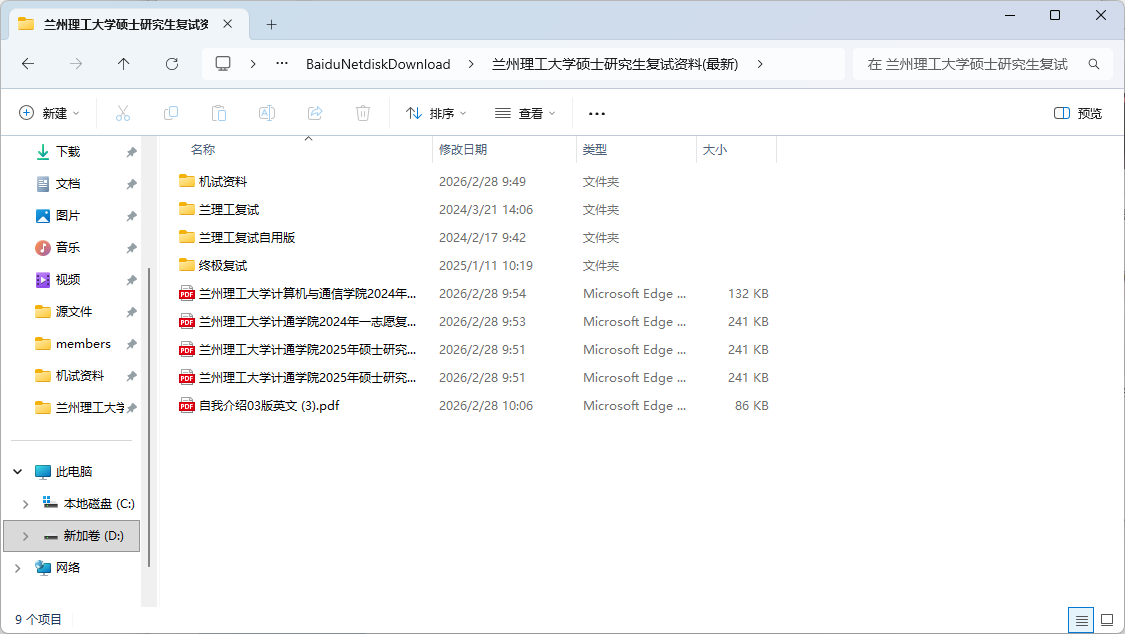Screen dimensions: 1125x634
Task: Click the Rename icon on the toolbar
Action: (266, 113)
